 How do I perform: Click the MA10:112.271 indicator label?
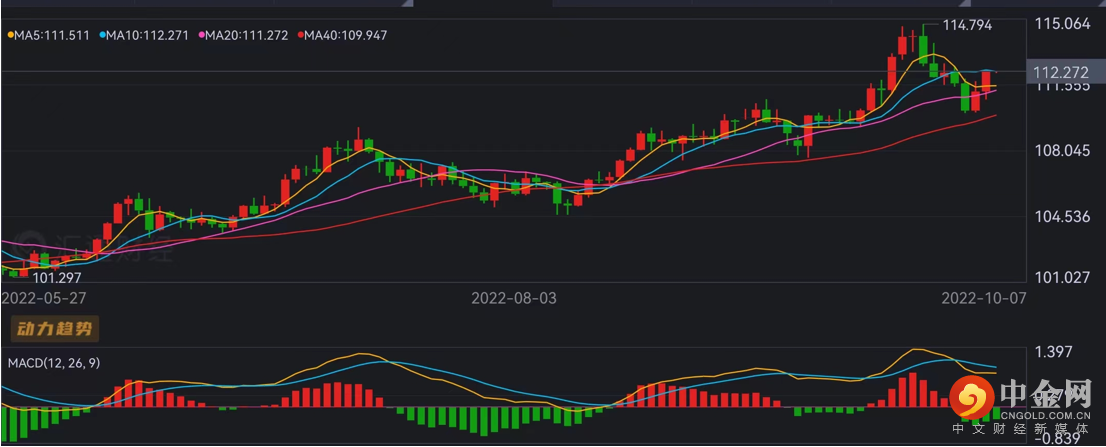(145, 35)
